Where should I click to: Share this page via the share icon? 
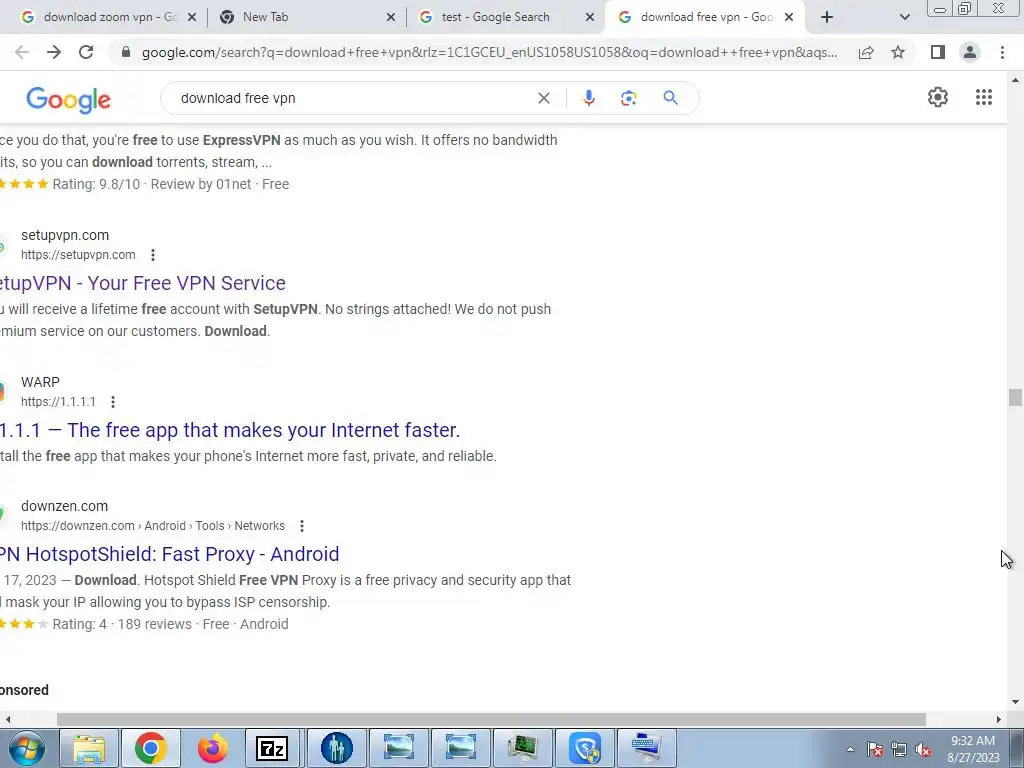point(866,52)
